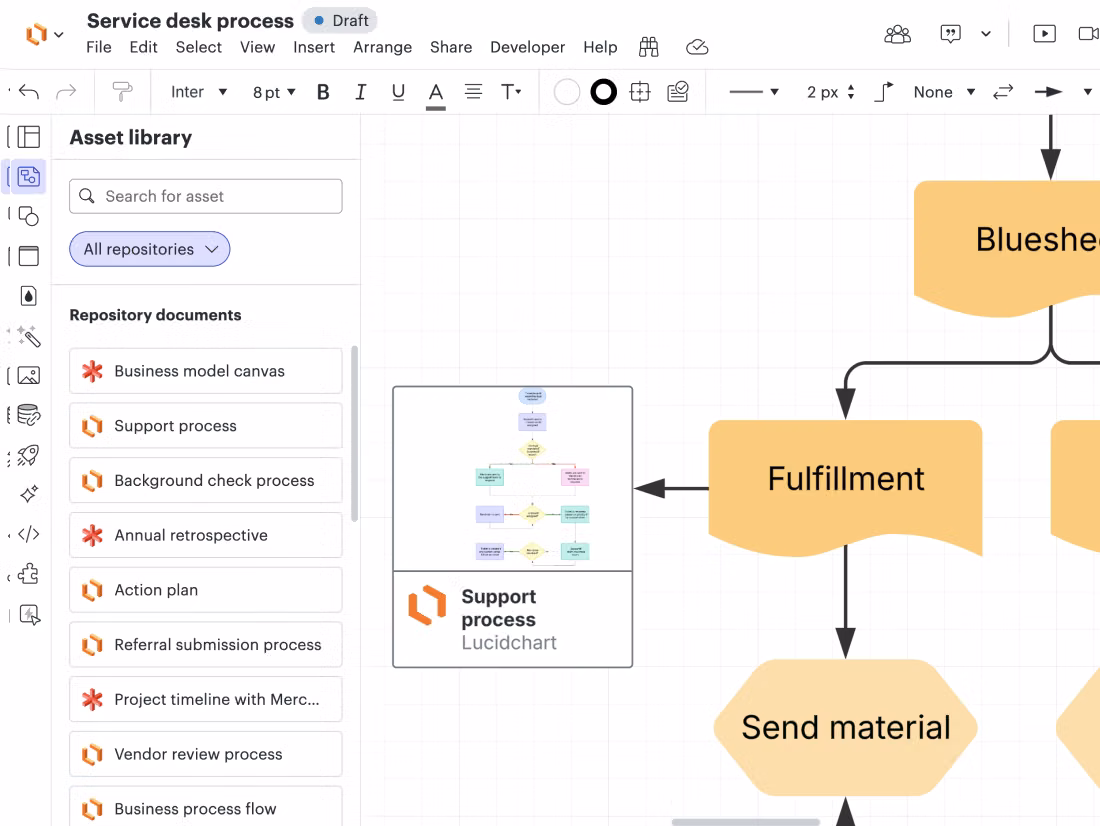Open the Shapes panel in sidebar

pos(29,216)
